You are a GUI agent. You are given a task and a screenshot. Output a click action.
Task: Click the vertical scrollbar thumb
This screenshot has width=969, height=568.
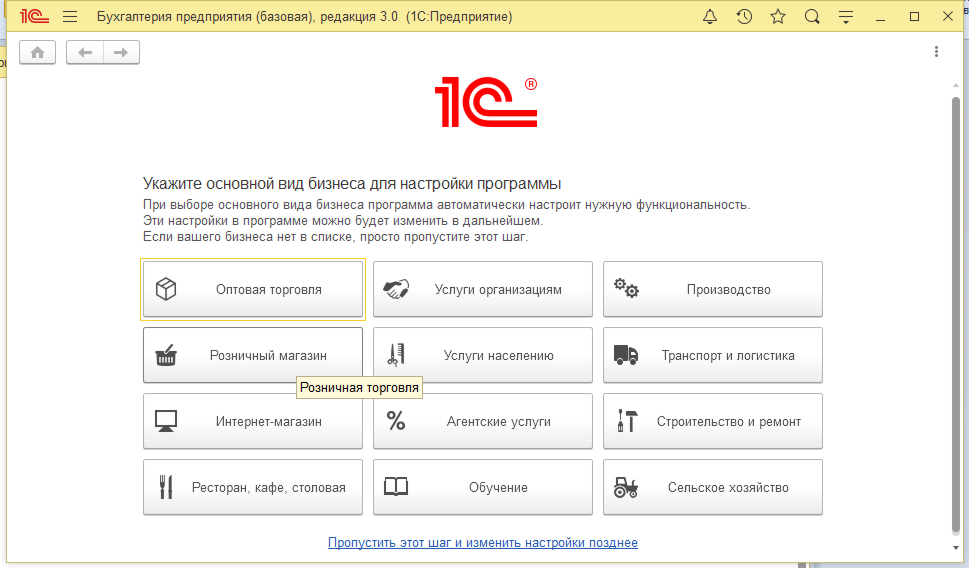pos(955,315)
